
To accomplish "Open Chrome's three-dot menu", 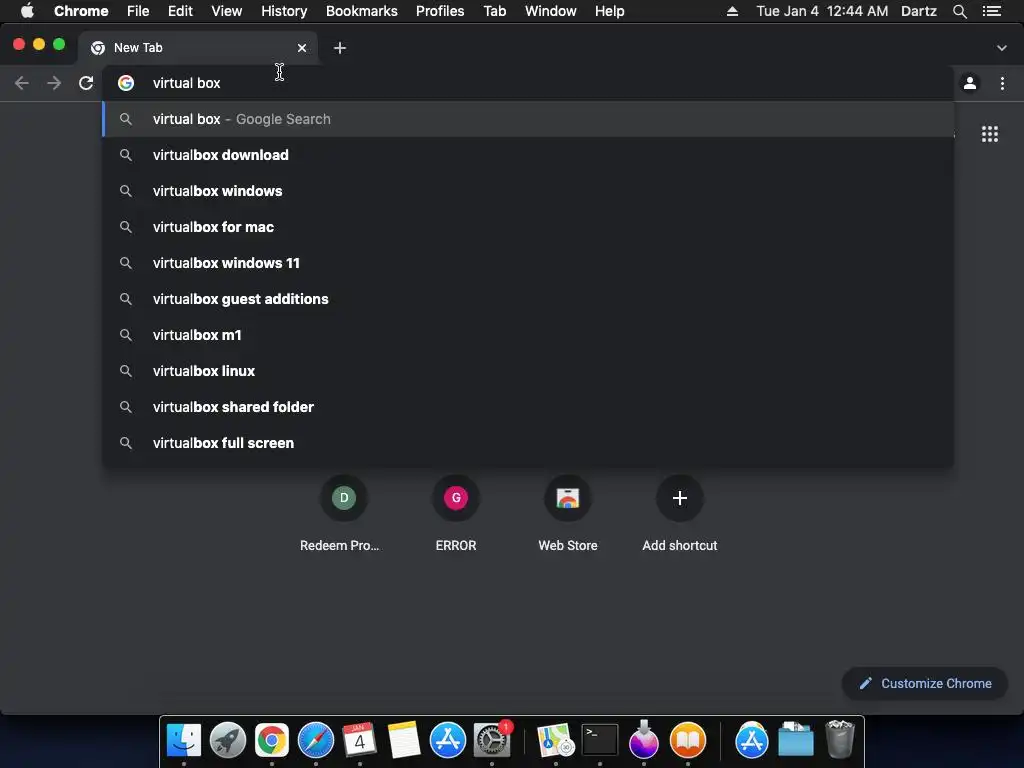I will pos(1002,83).
